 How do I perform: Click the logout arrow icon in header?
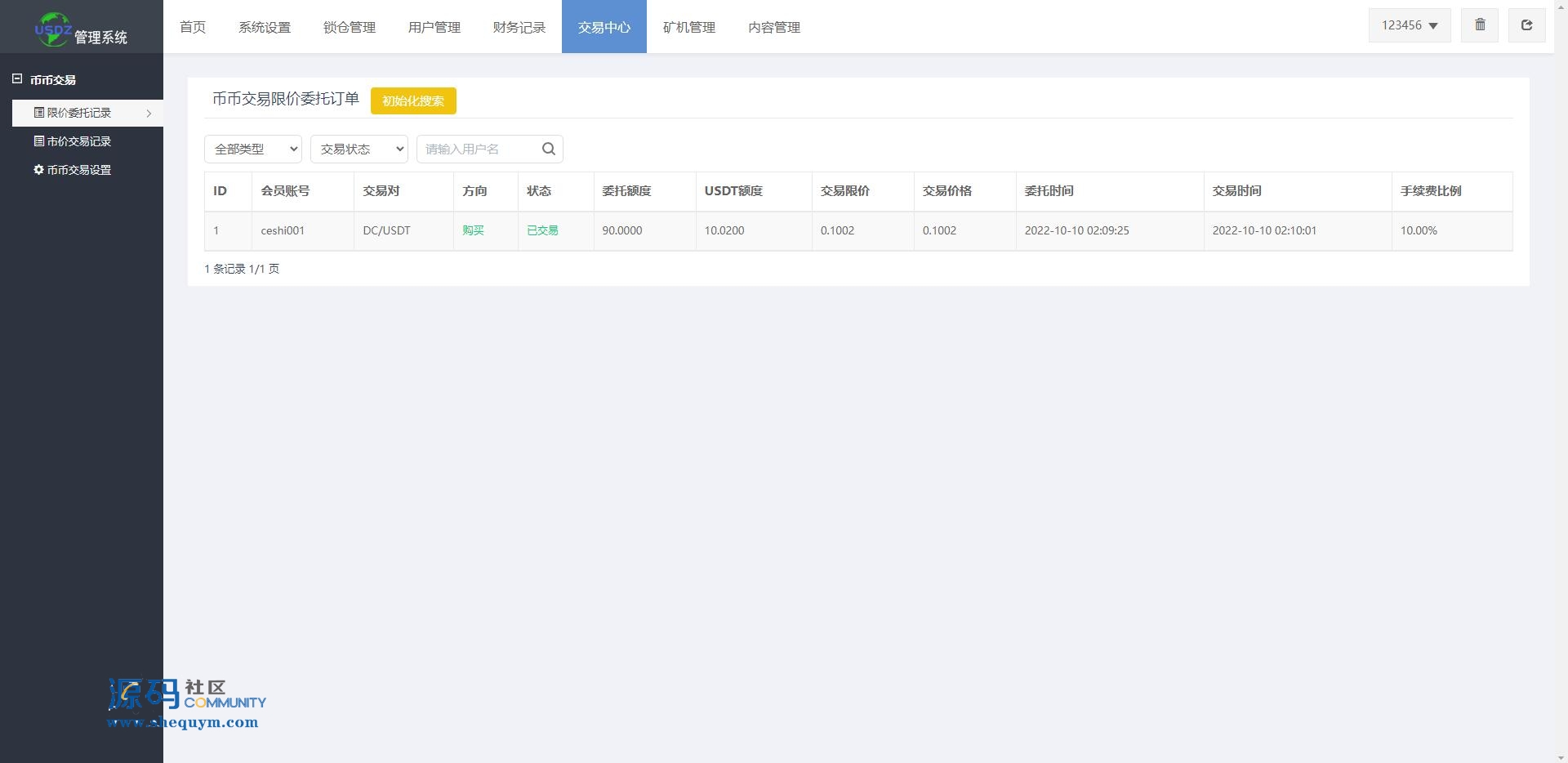(1526, 25)
